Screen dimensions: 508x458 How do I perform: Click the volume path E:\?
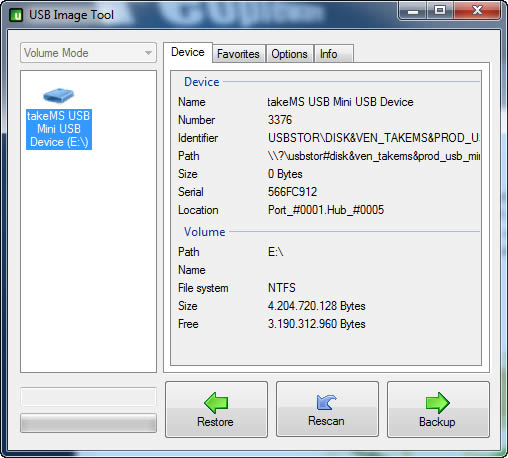pos(275,252)
